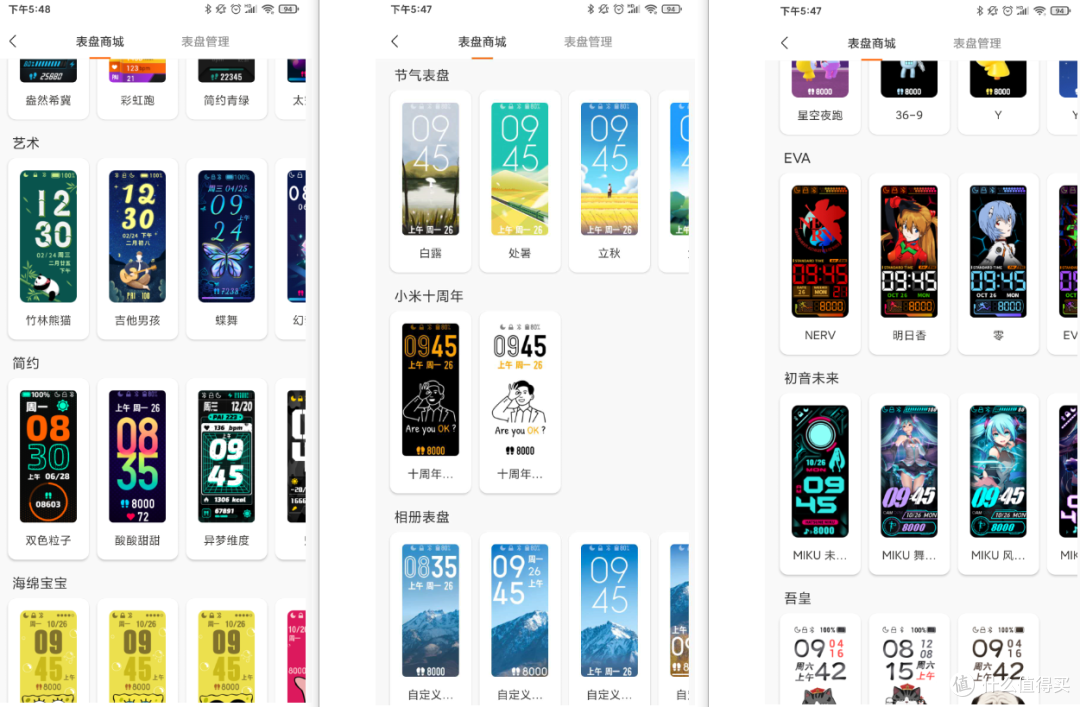The height and width of the screenshot is (707, 1080).
Task: Open 表盘管理 tab in the middle screen
Action: coord(588,41)
